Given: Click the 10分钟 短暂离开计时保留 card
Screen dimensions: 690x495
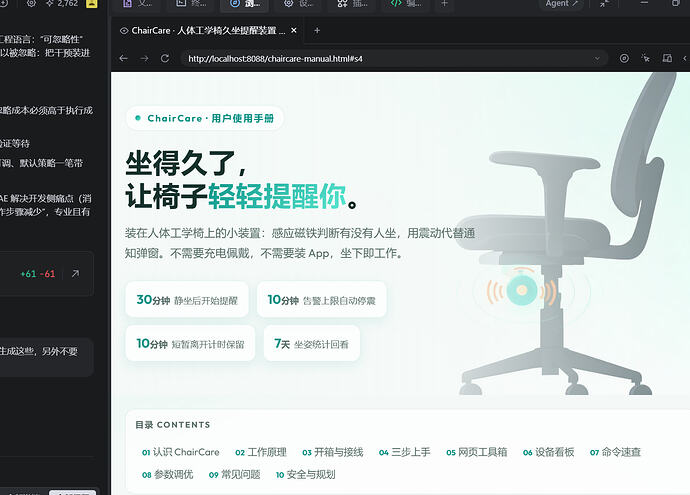Looking at the screenshot, I should [190, 343].
